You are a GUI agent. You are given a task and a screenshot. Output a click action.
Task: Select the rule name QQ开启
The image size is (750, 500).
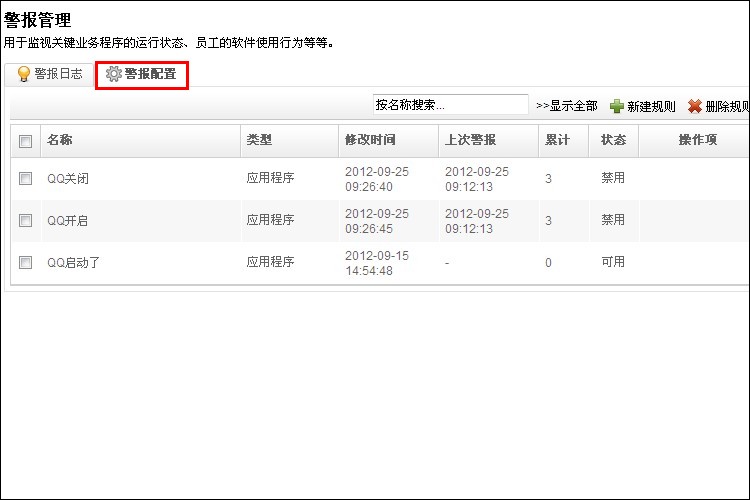[67, 221]
